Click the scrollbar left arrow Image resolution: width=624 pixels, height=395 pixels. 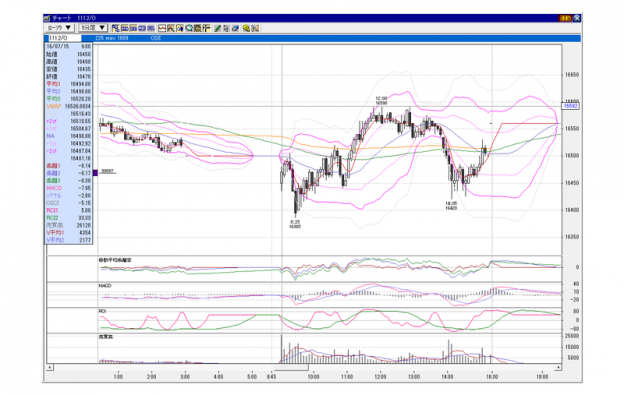pyautogui.click(x=50, y=367)
